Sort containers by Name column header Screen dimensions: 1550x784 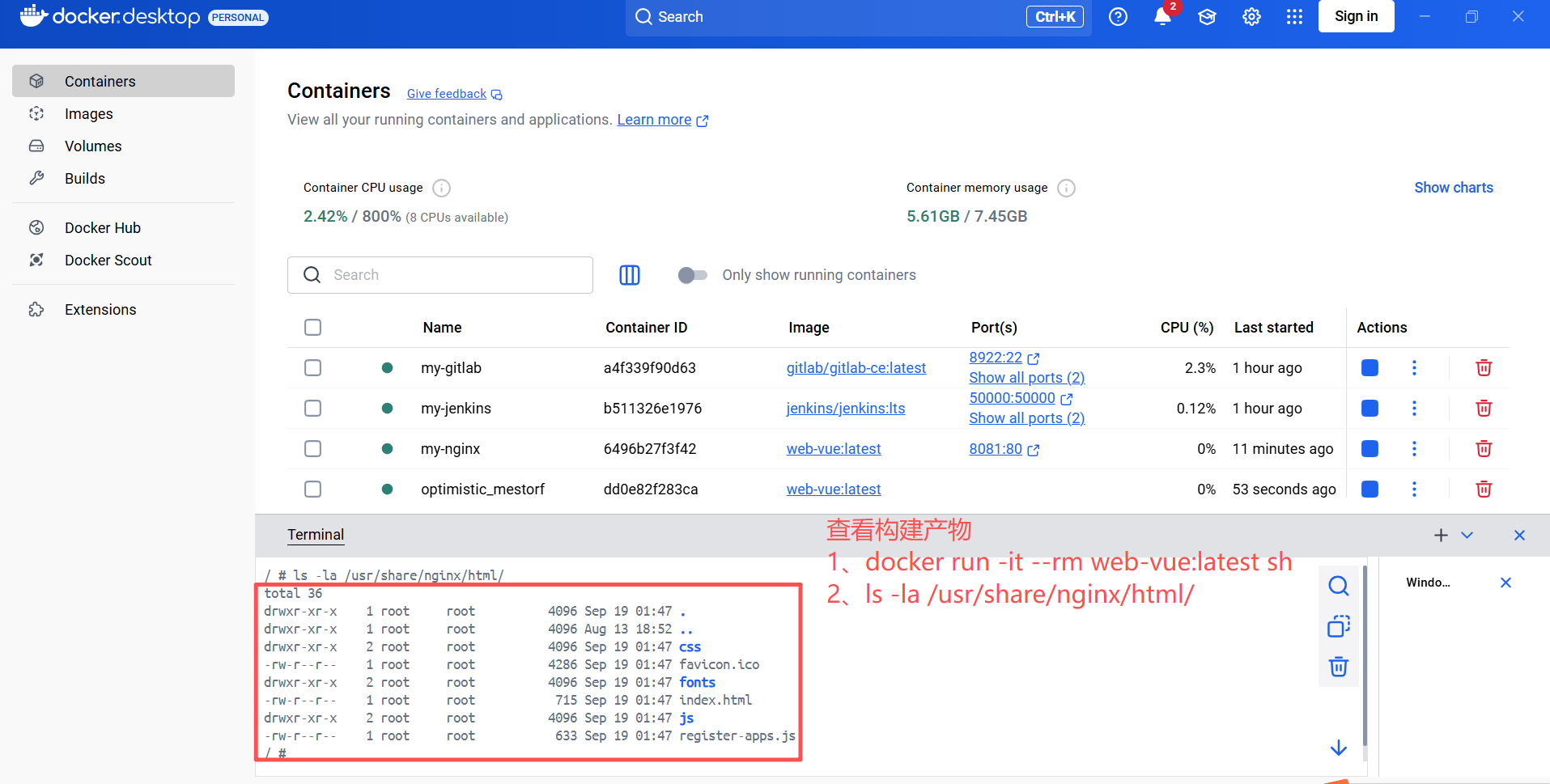pos(442,328)
